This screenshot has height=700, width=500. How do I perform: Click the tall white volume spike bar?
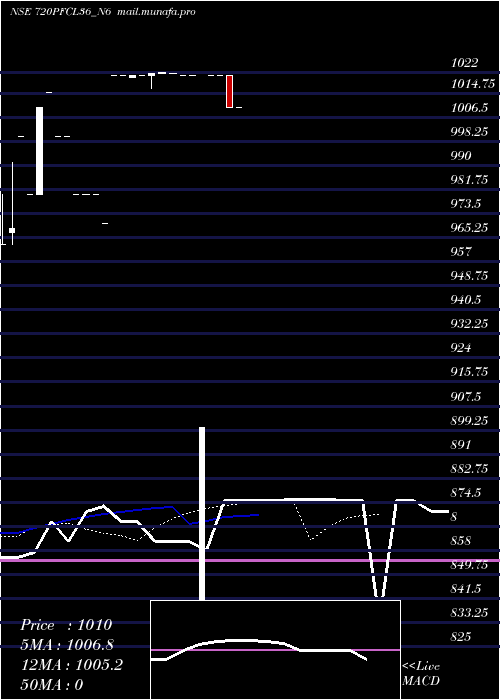pyautogui.click(x=202, y=513)
